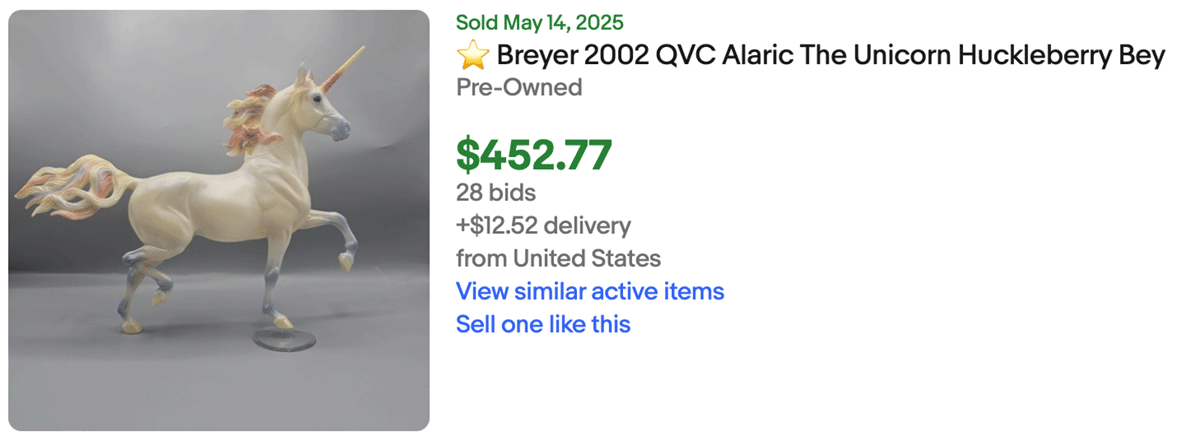Click View similar active items

(x=590, y=292)
